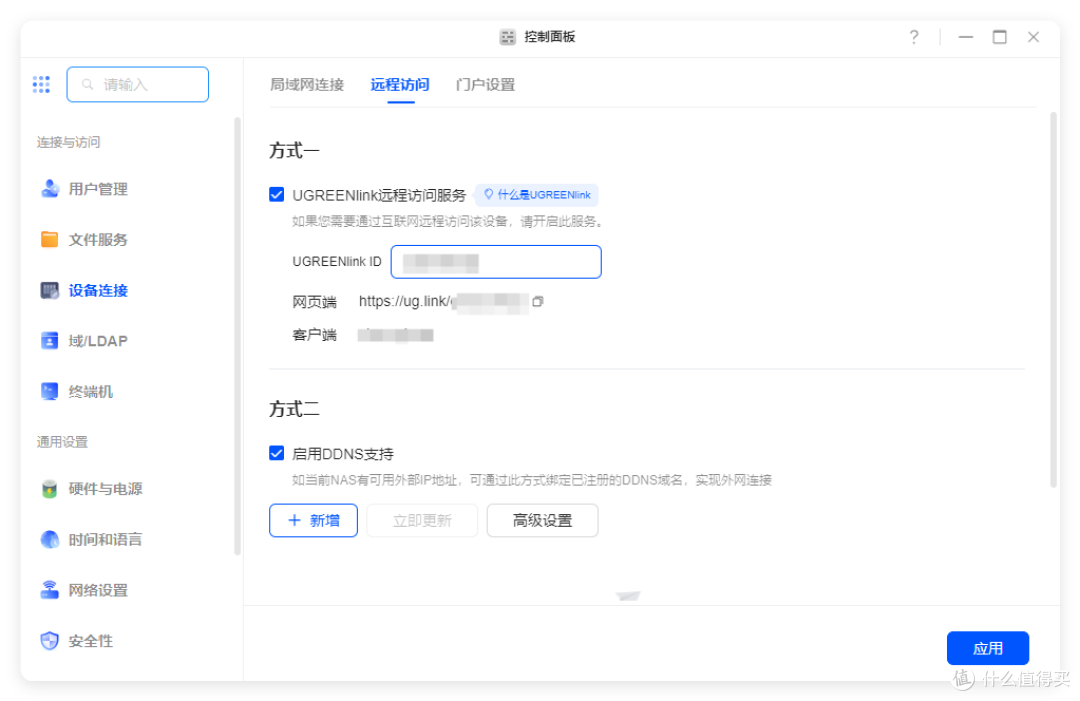The width and height of the screenshot is (1080, 701).
Task: Click the 用户管理 user icon
Action: click(x=50, y=189)
